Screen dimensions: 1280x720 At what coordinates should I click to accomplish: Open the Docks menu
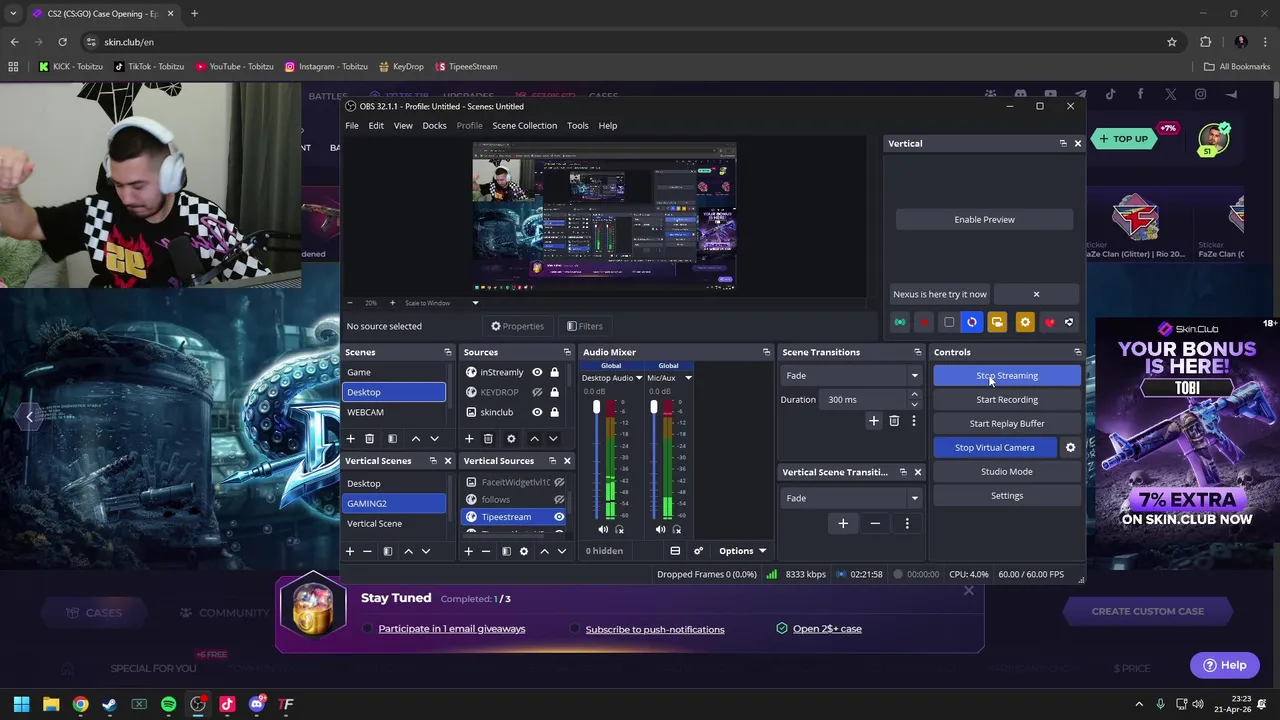tap(434, 125)
